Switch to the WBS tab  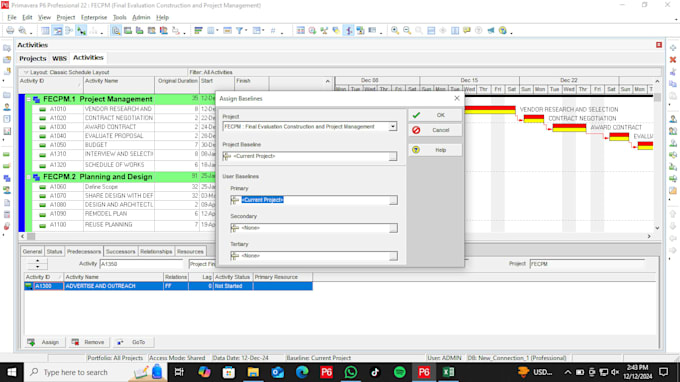click(x=59, y=58)
